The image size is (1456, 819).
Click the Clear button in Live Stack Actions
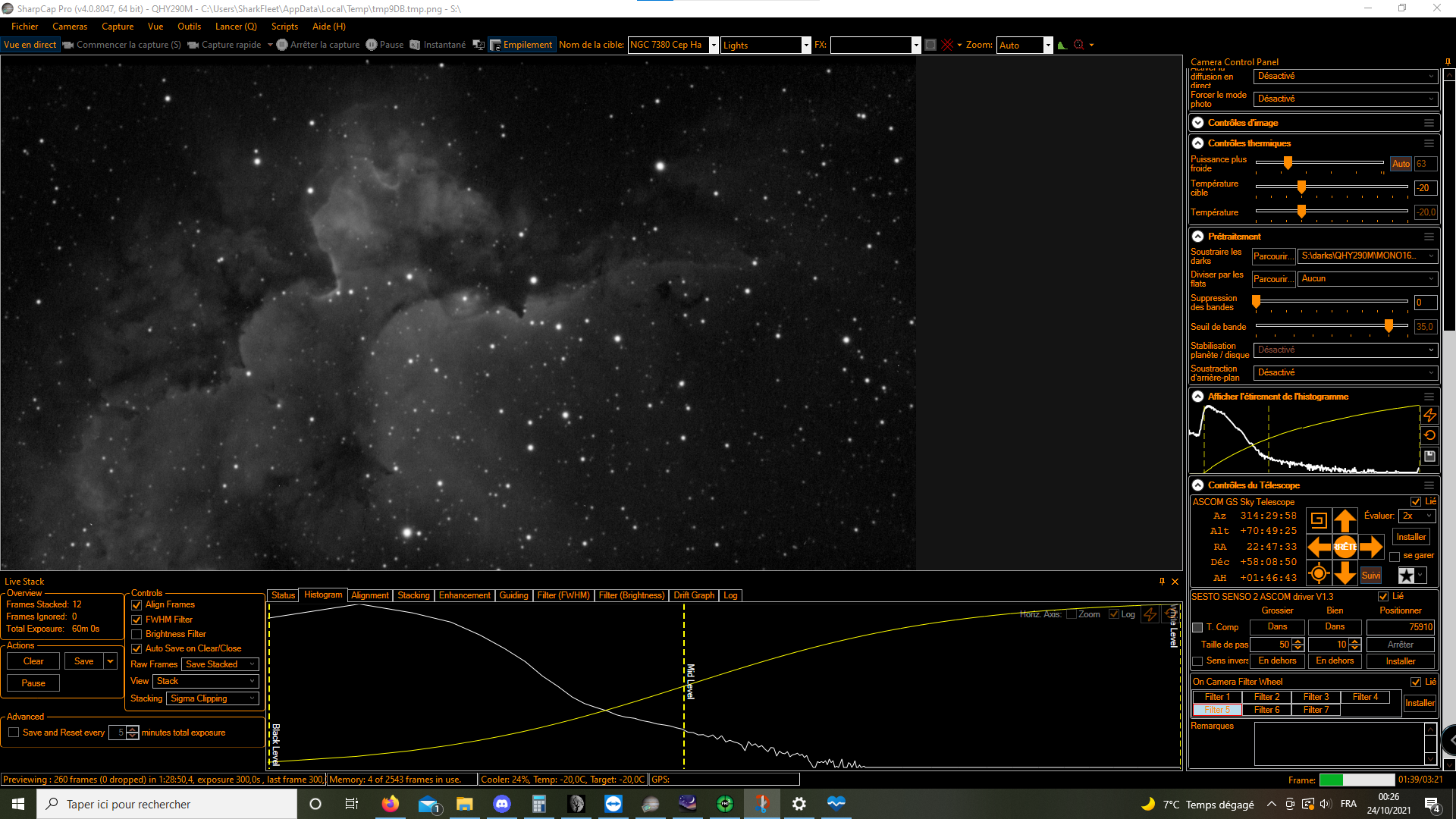click(33, 661)
